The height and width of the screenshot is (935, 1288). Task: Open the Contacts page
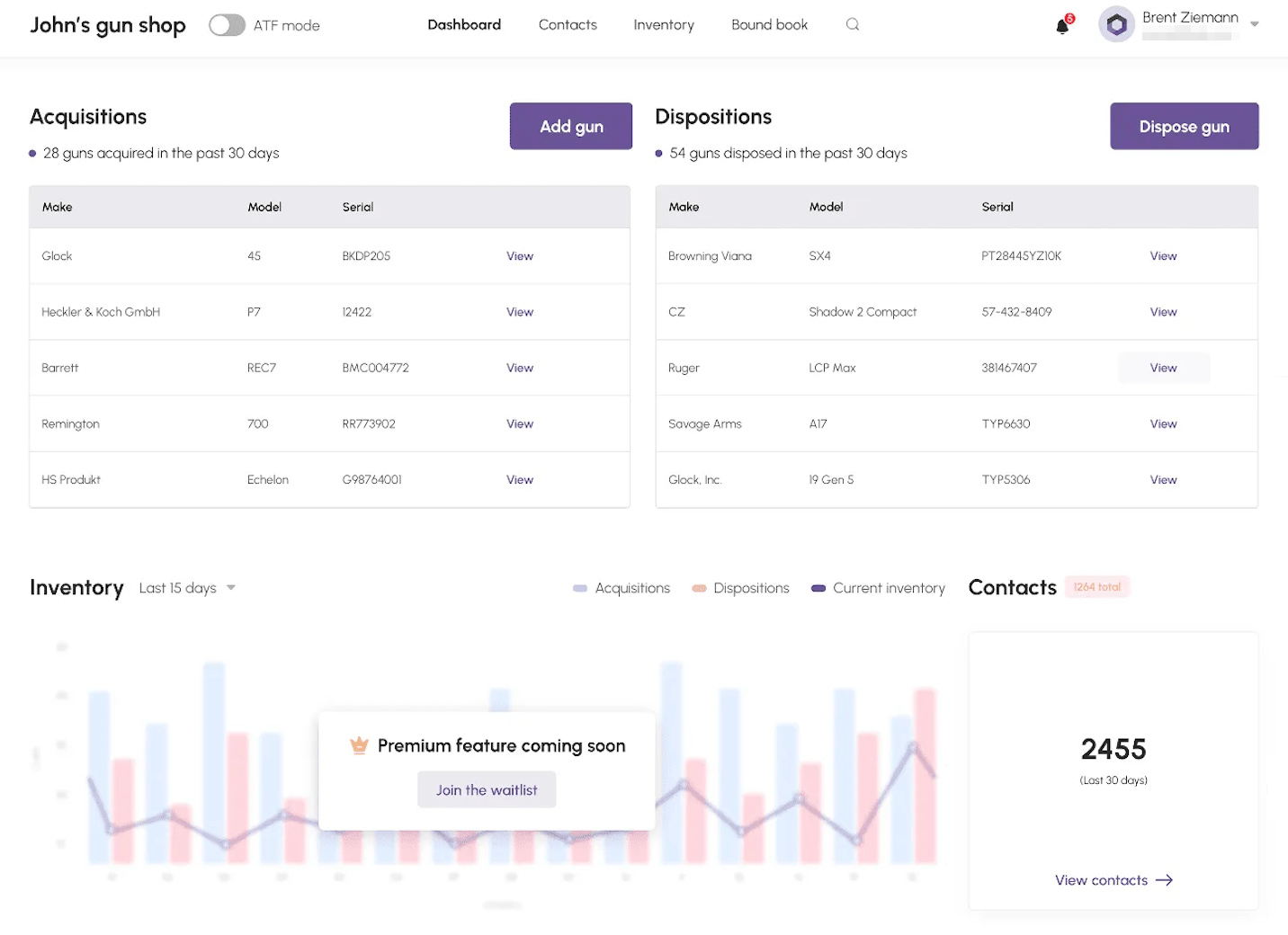point(568,24)
